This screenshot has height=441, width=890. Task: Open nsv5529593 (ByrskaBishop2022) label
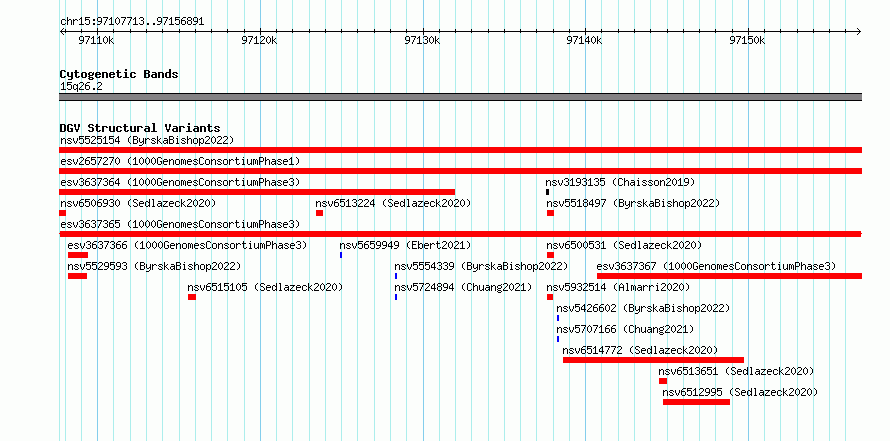[154, 266]
